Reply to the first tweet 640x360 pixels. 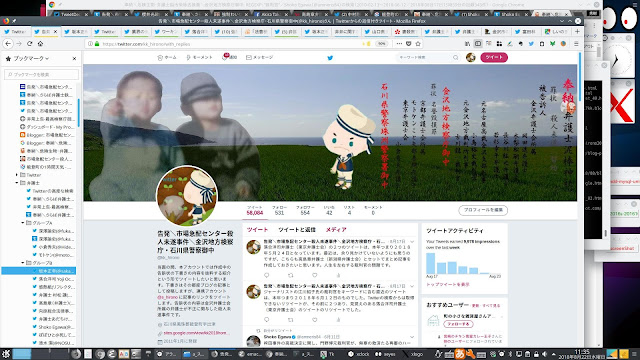(x=267, y=276)
